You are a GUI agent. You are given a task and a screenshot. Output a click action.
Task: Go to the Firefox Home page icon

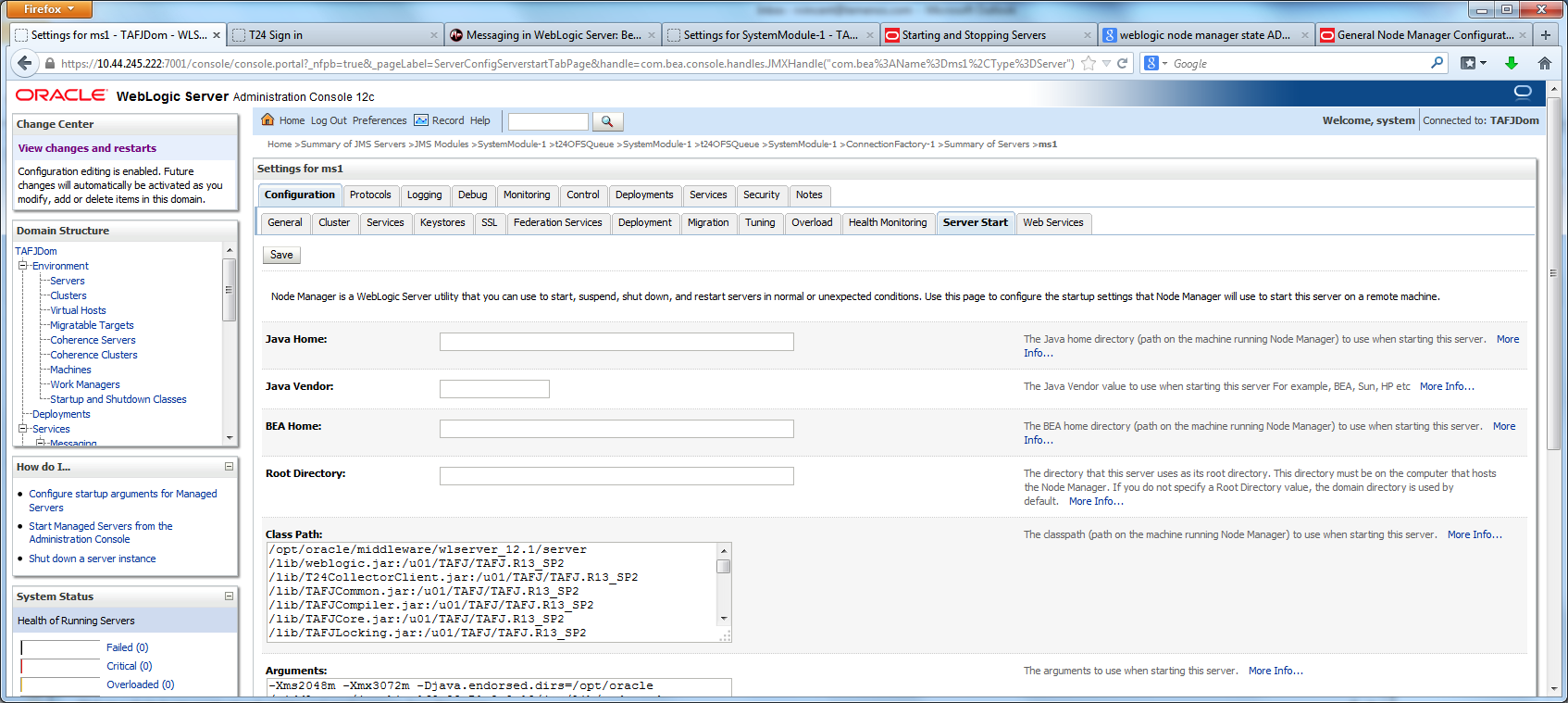tap(1544, 63)
